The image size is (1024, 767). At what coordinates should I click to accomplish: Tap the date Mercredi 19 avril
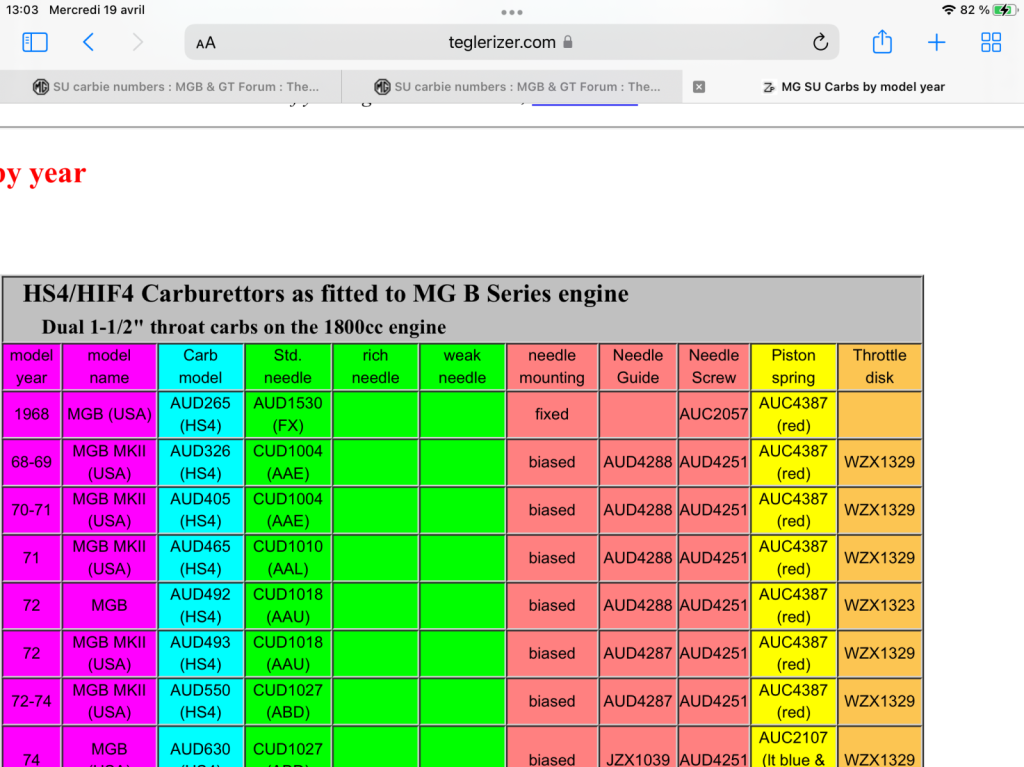click(97, 10)
